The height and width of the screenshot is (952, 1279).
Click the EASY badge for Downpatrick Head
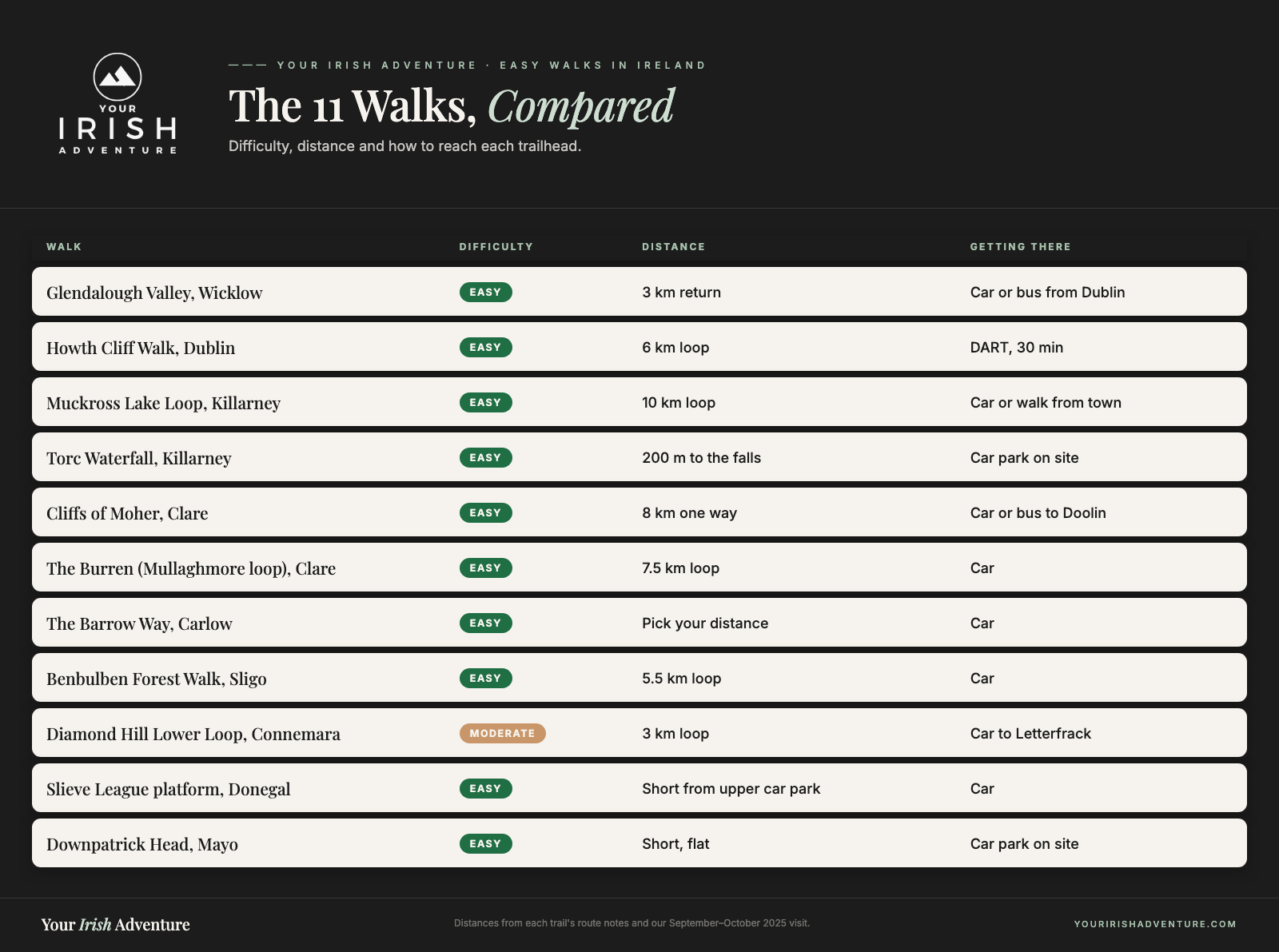(x=485, y=843)
